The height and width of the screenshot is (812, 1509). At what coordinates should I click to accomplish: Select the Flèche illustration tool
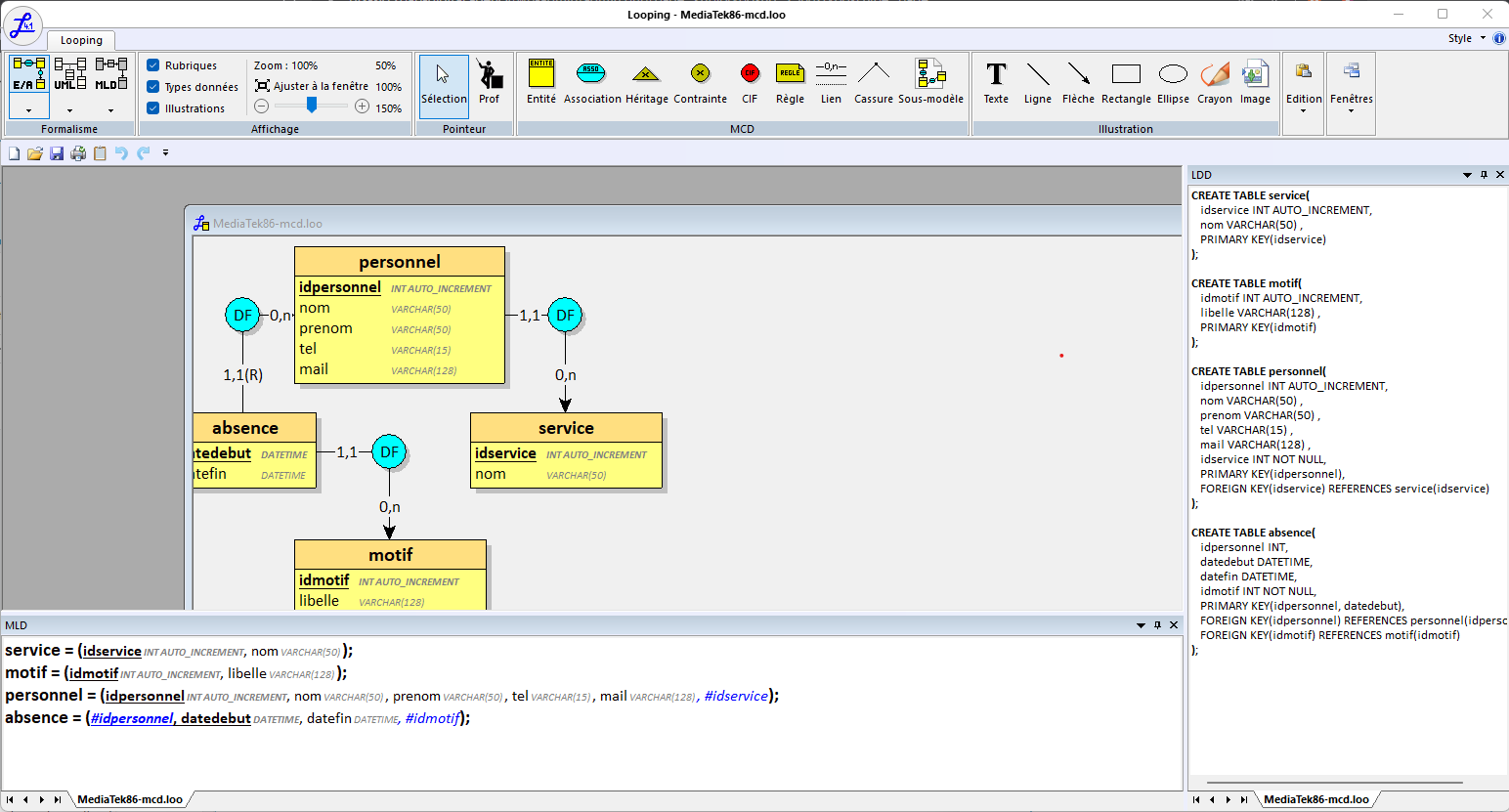point(1078,82)
